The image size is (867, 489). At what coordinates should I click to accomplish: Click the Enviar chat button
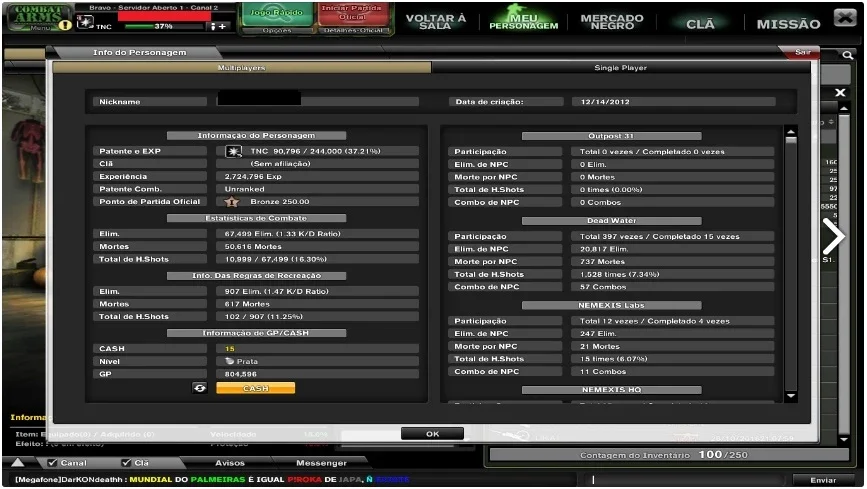pos(823,480)
